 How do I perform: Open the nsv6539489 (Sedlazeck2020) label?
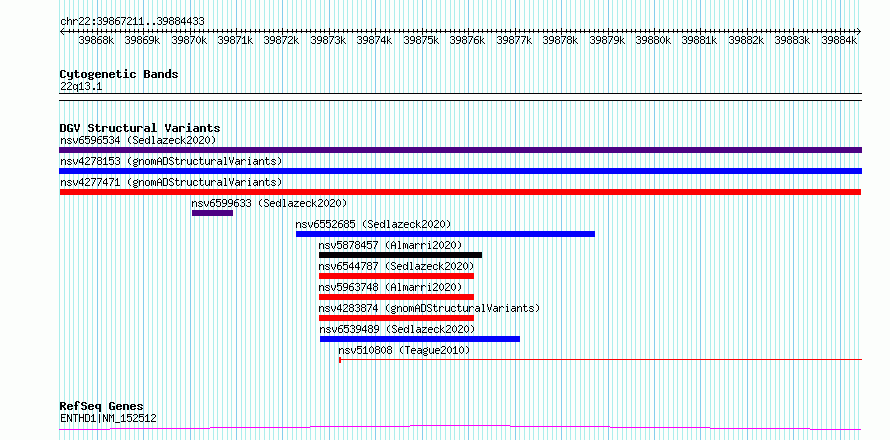[x=397, y=329]
